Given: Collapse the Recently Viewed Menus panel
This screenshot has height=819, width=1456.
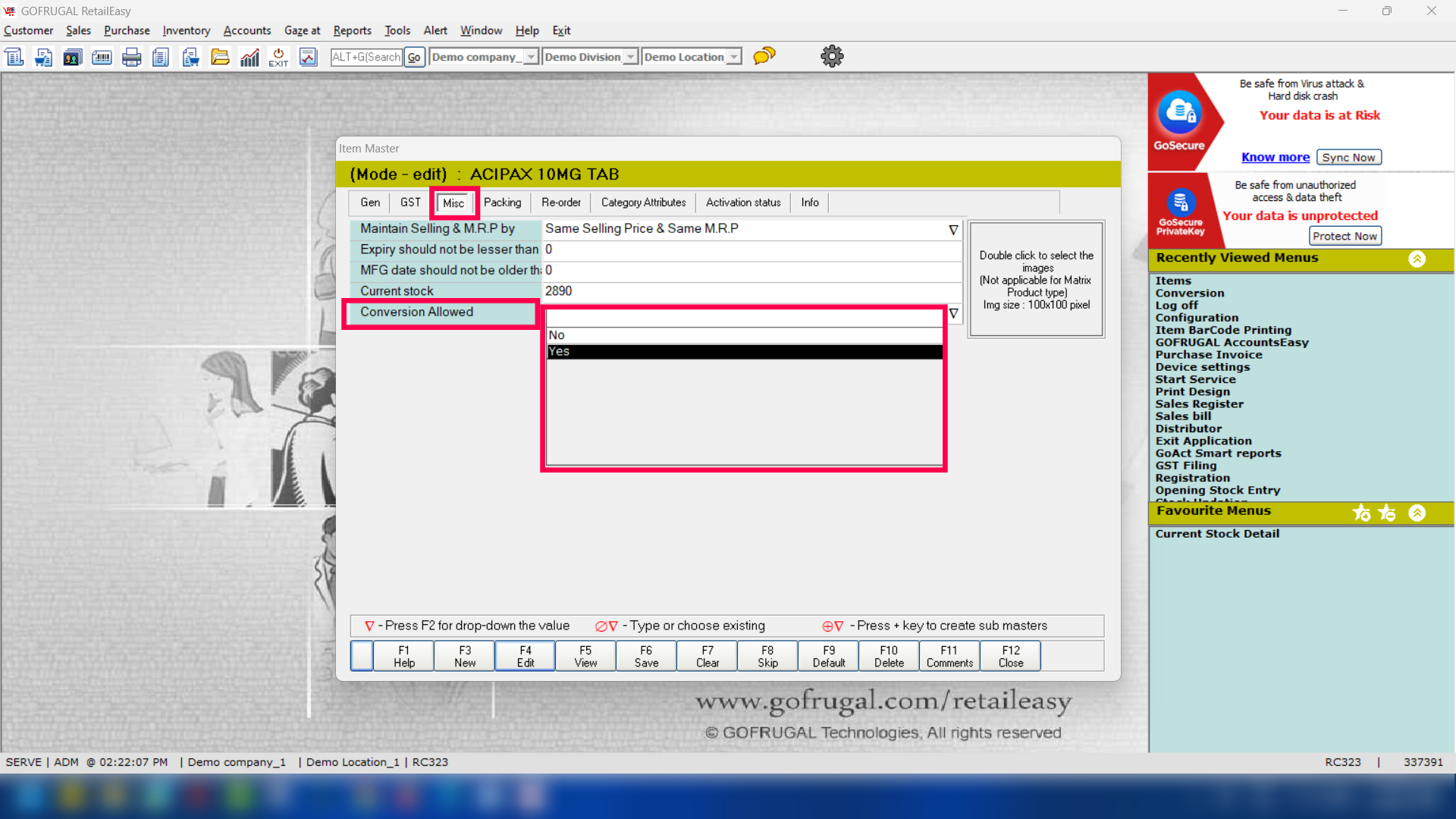Looking at the screenshot, I should pyautogui.click(x=1417, y=259).
